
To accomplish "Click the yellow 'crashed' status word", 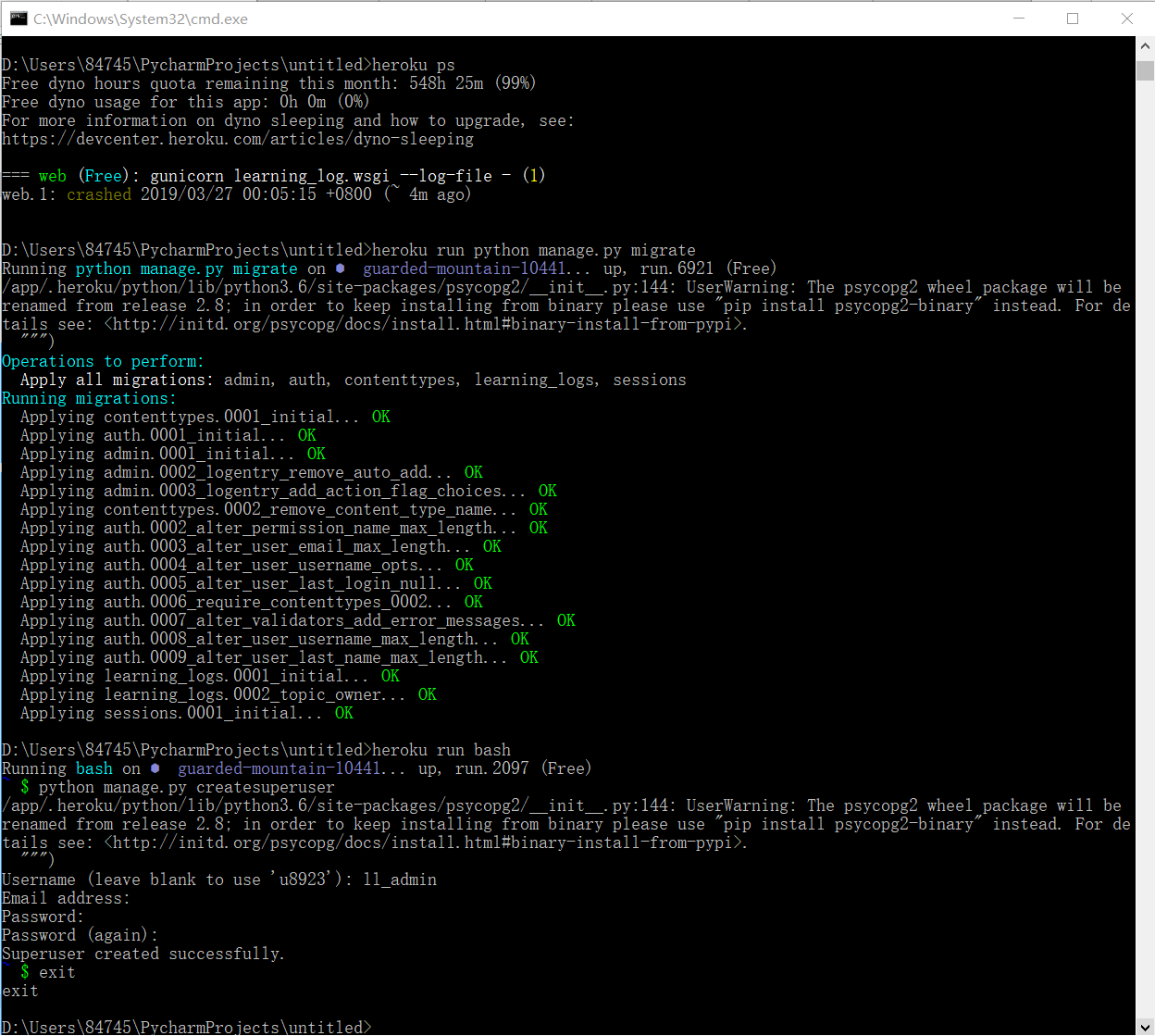I will 99,194.
